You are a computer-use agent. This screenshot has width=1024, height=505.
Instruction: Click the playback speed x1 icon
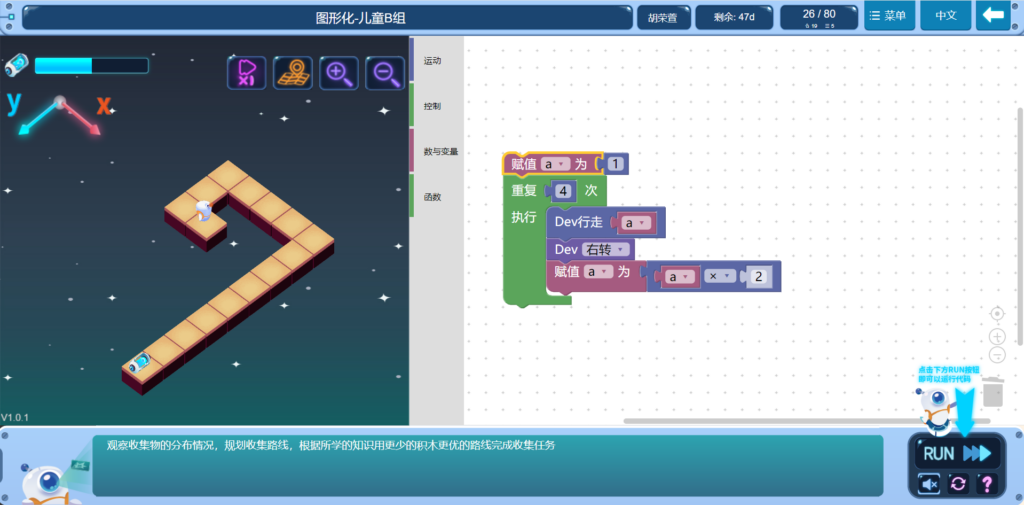246,72
